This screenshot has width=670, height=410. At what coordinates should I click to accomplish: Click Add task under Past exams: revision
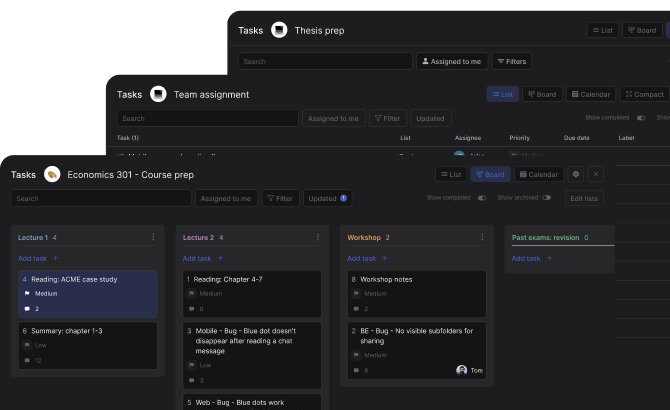(526, 258)
